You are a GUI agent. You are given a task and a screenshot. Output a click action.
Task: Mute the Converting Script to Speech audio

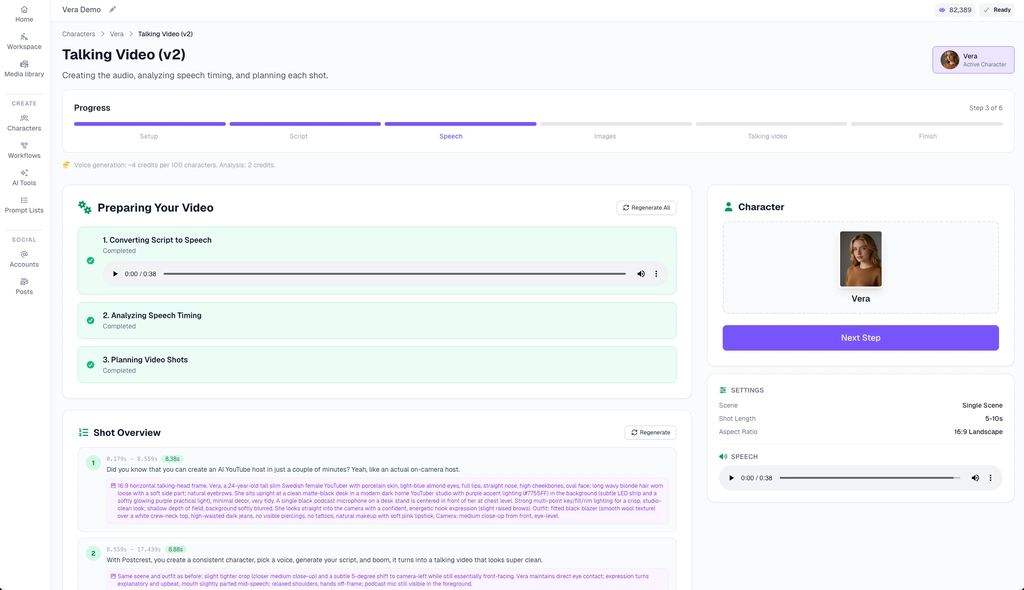(x=641, y=274)
